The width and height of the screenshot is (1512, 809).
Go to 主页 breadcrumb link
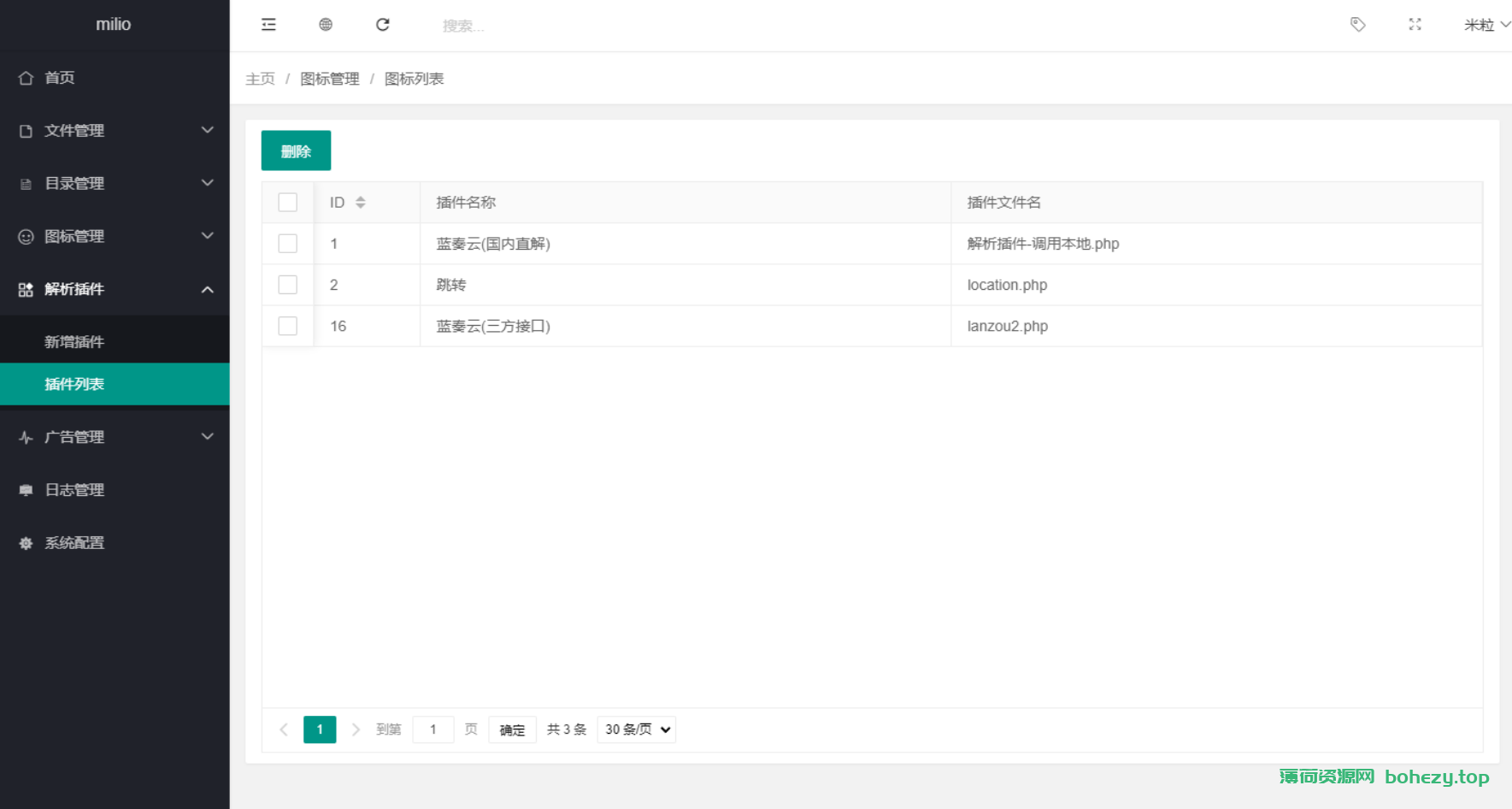point(260,79)
